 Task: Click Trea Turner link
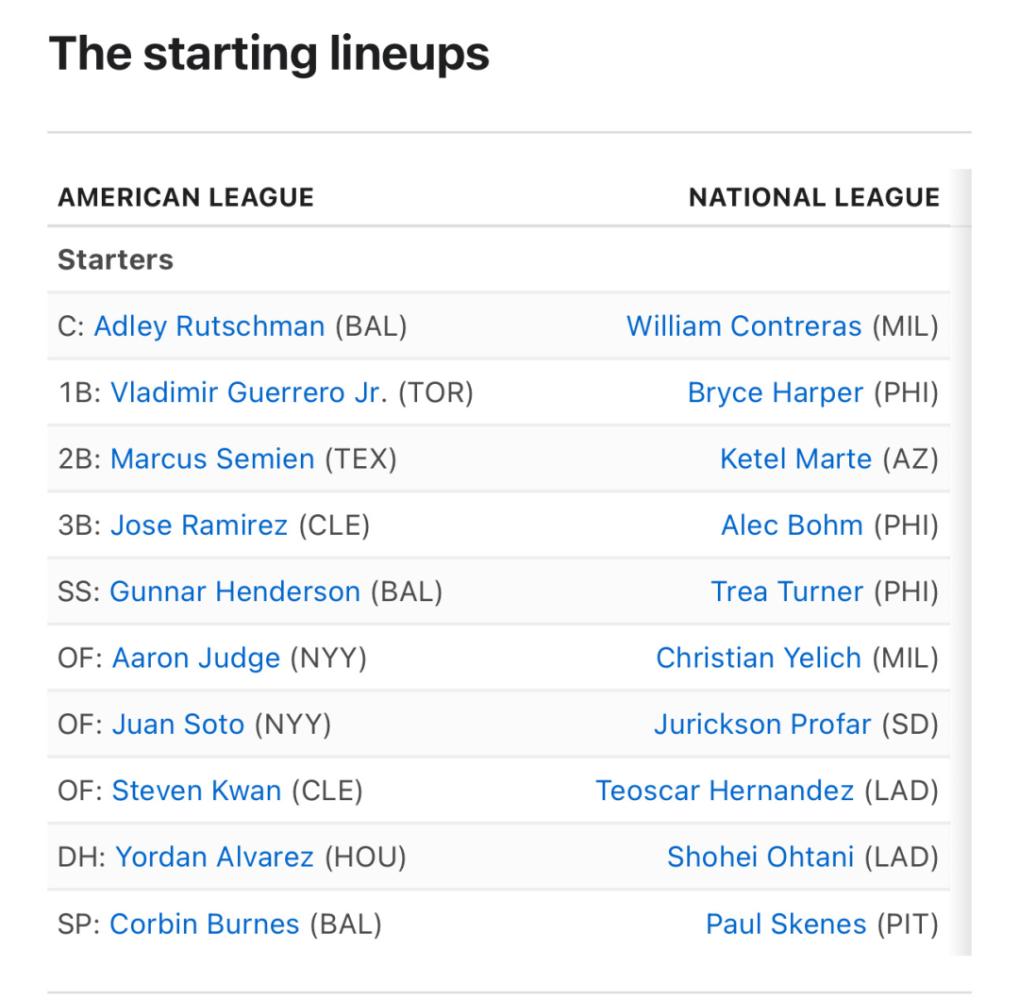coord(787,591)
